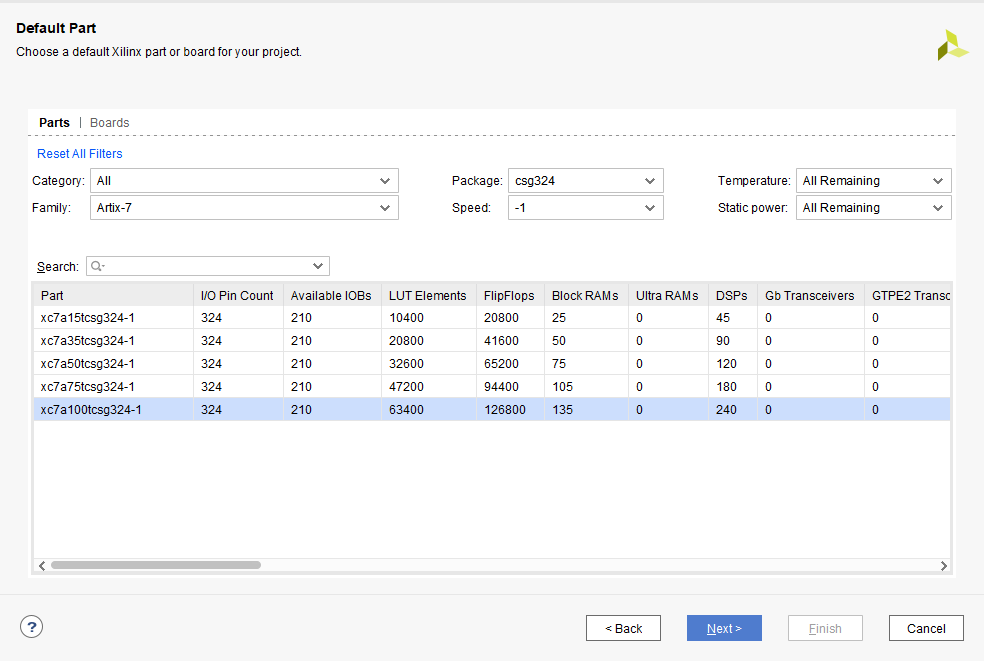Cancel the new project wizard
984x661 pixels.
(925, 628)
